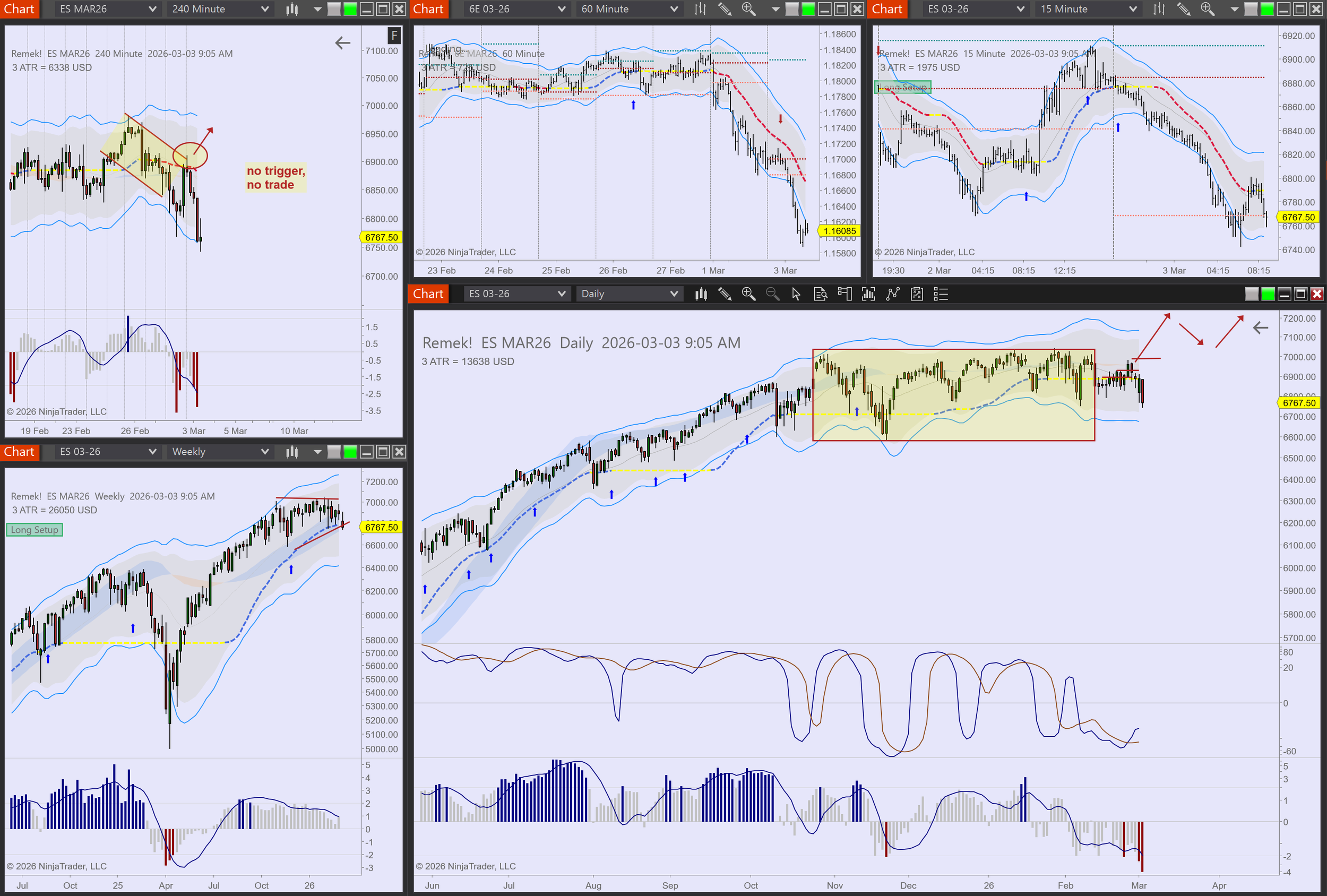Click zoom out magnifier on Daily chart toolbar
The width and height of the screenshot is (1327, 896).
(772, 294)
